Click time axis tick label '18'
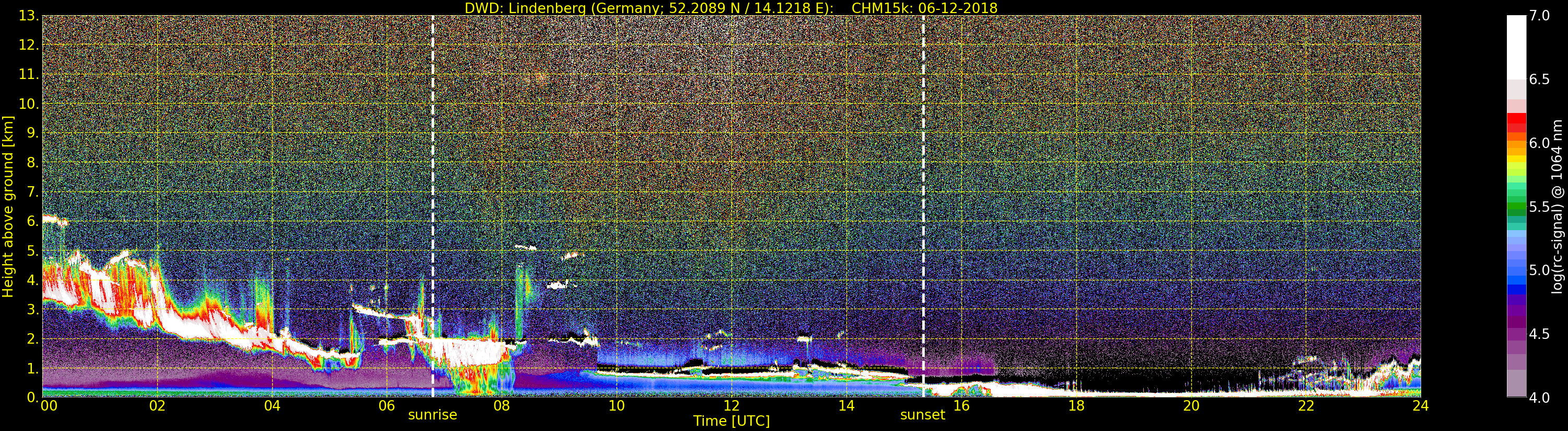Image resolution: width=1568 pixels, height=431 pixels. click(1076, 406)
